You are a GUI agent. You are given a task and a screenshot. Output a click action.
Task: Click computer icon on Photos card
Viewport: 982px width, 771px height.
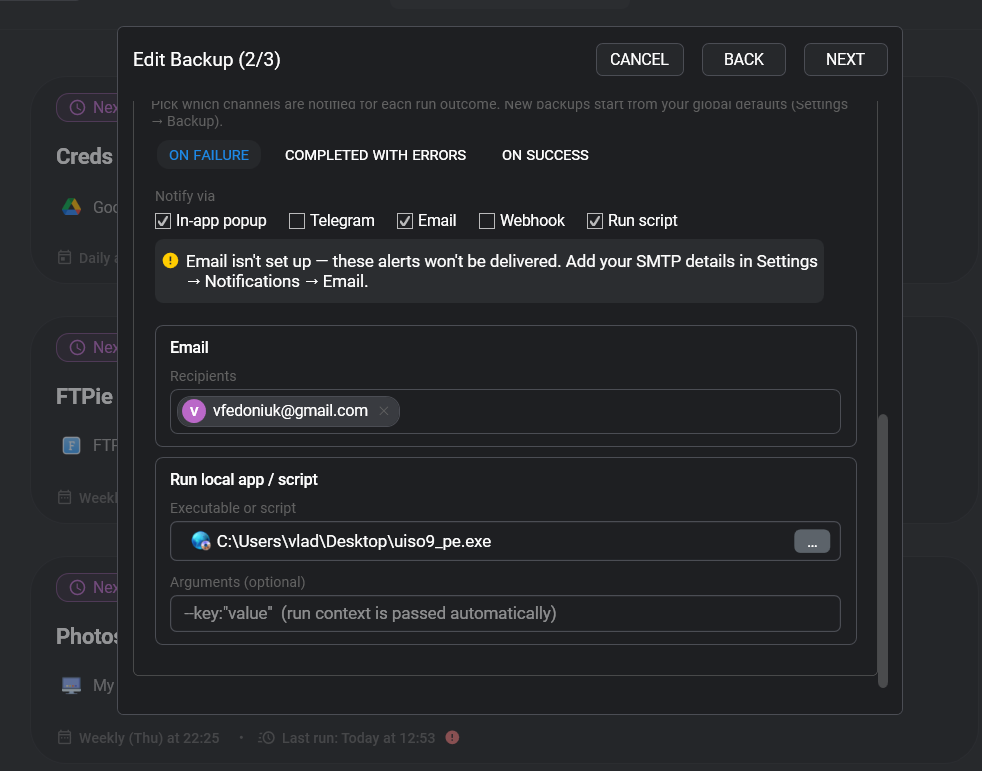click(x=71, y=685)
